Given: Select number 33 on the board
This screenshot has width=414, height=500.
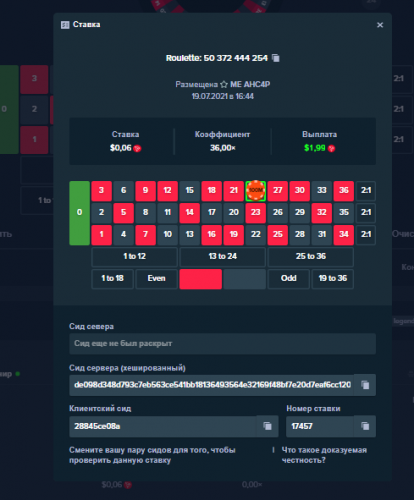Looking at the screenshot, I should pyautogui.click(x=321, y=191).
